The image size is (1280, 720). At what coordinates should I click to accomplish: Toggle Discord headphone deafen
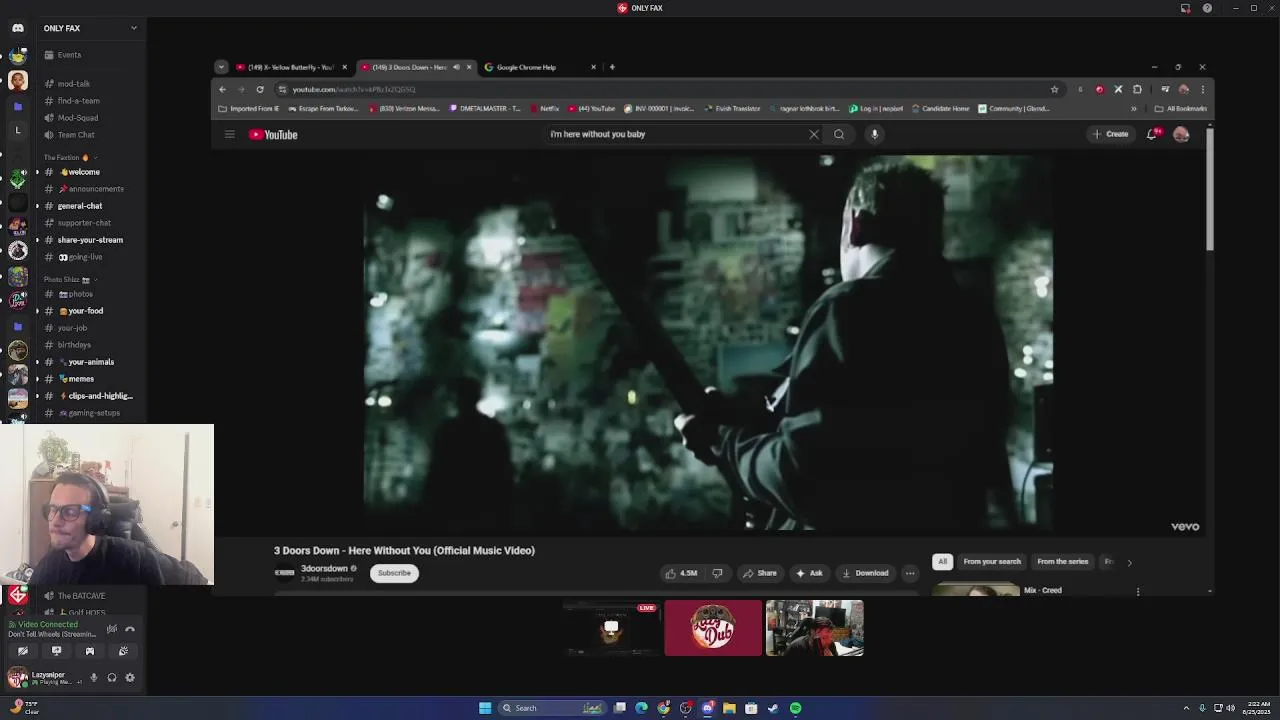click(x=112, y=678)
